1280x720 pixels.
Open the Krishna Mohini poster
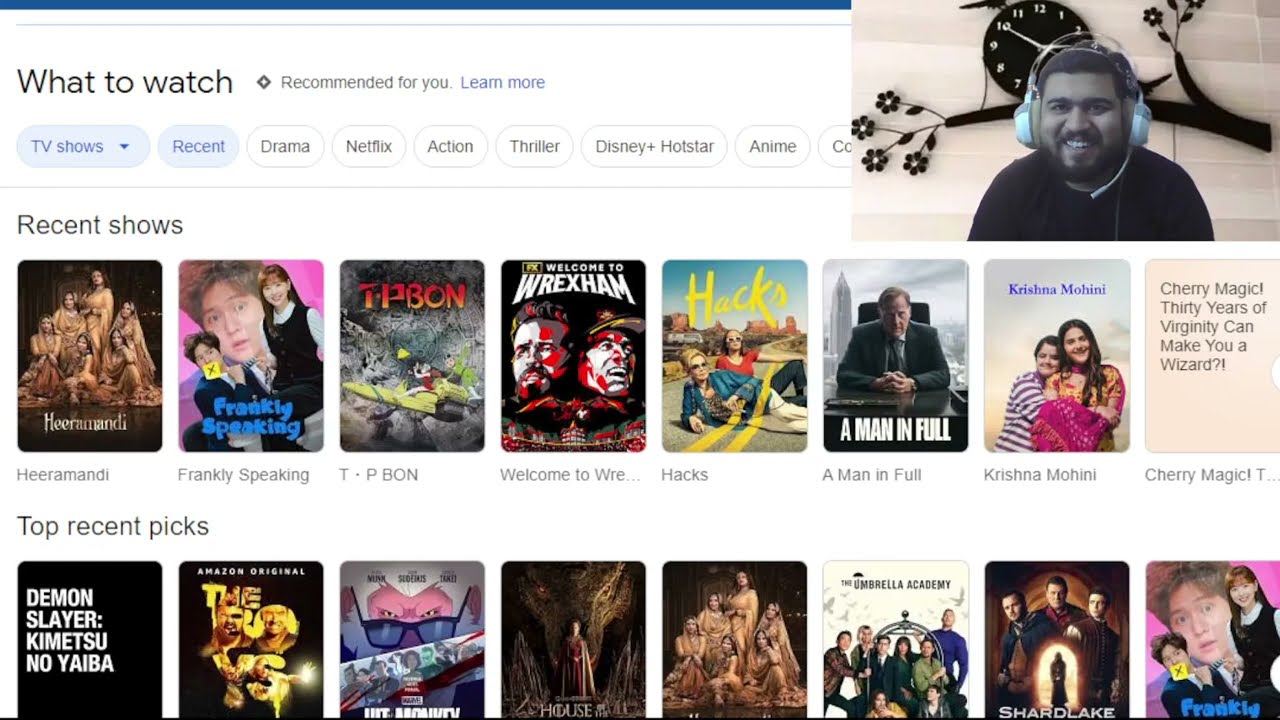[1057, 356]
